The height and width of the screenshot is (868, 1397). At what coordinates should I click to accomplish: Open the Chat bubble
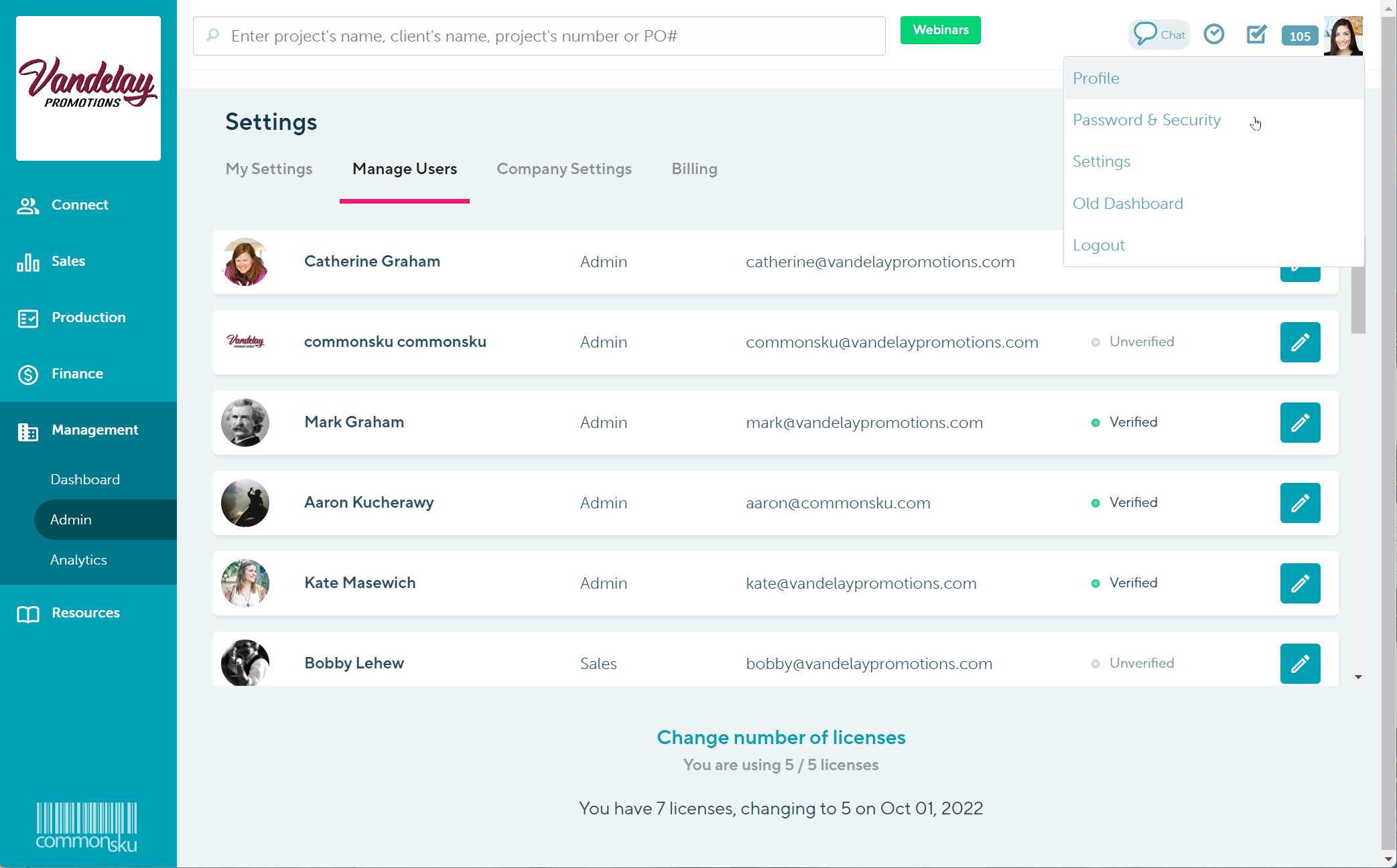point(1158,33)
